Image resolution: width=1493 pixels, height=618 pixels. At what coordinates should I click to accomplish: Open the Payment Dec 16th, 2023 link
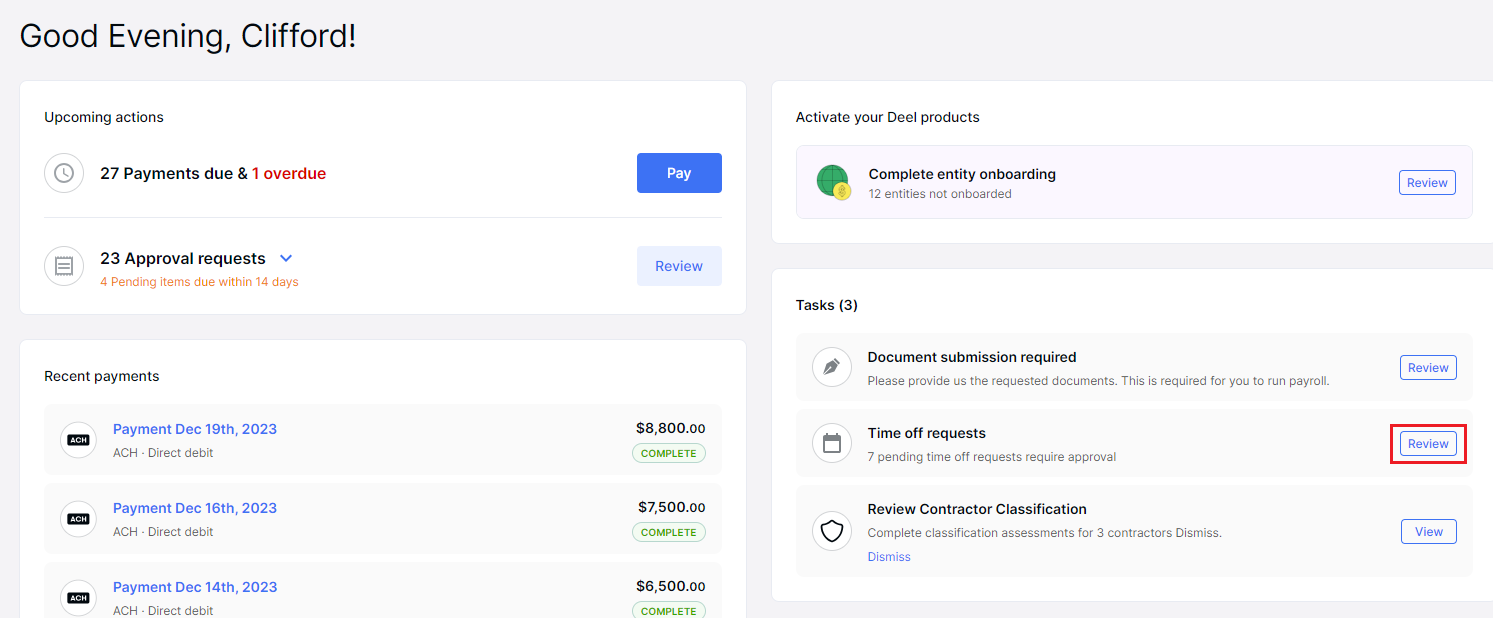point(195,508)
